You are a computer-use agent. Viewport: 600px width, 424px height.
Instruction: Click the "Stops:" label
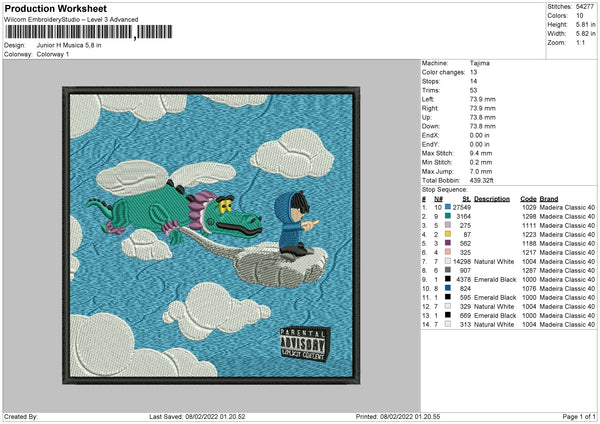[431, 81]
